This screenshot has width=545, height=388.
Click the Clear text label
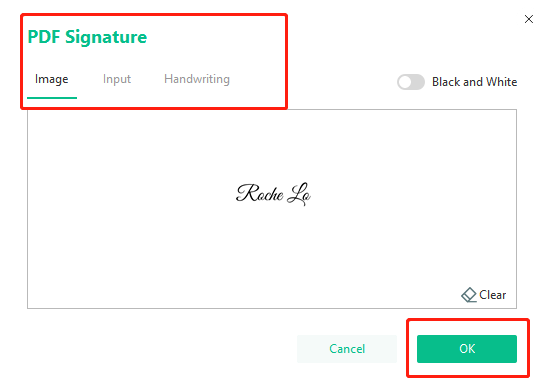point(493,295)
